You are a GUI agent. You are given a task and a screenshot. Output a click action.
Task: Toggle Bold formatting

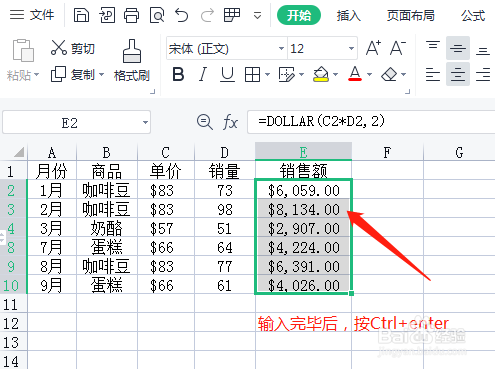178,74
